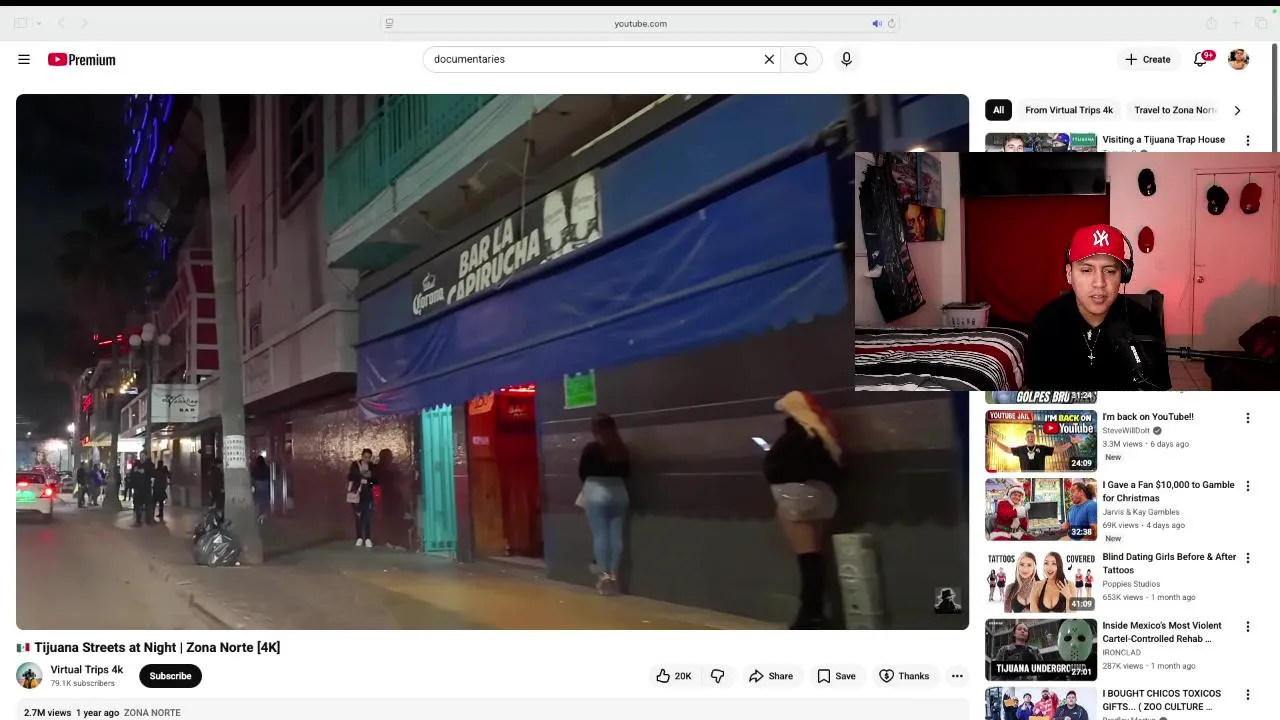
Task: Submit search with the magnifier button
Action: point(801,59)
